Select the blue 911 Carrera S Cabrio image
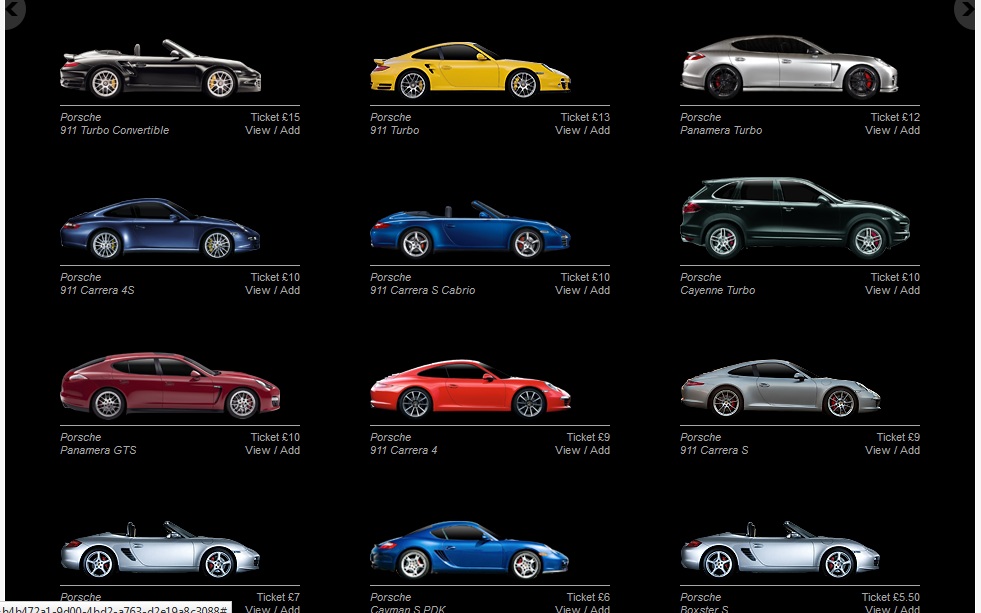This screenshot has height=613, width=981. (470, 230)
